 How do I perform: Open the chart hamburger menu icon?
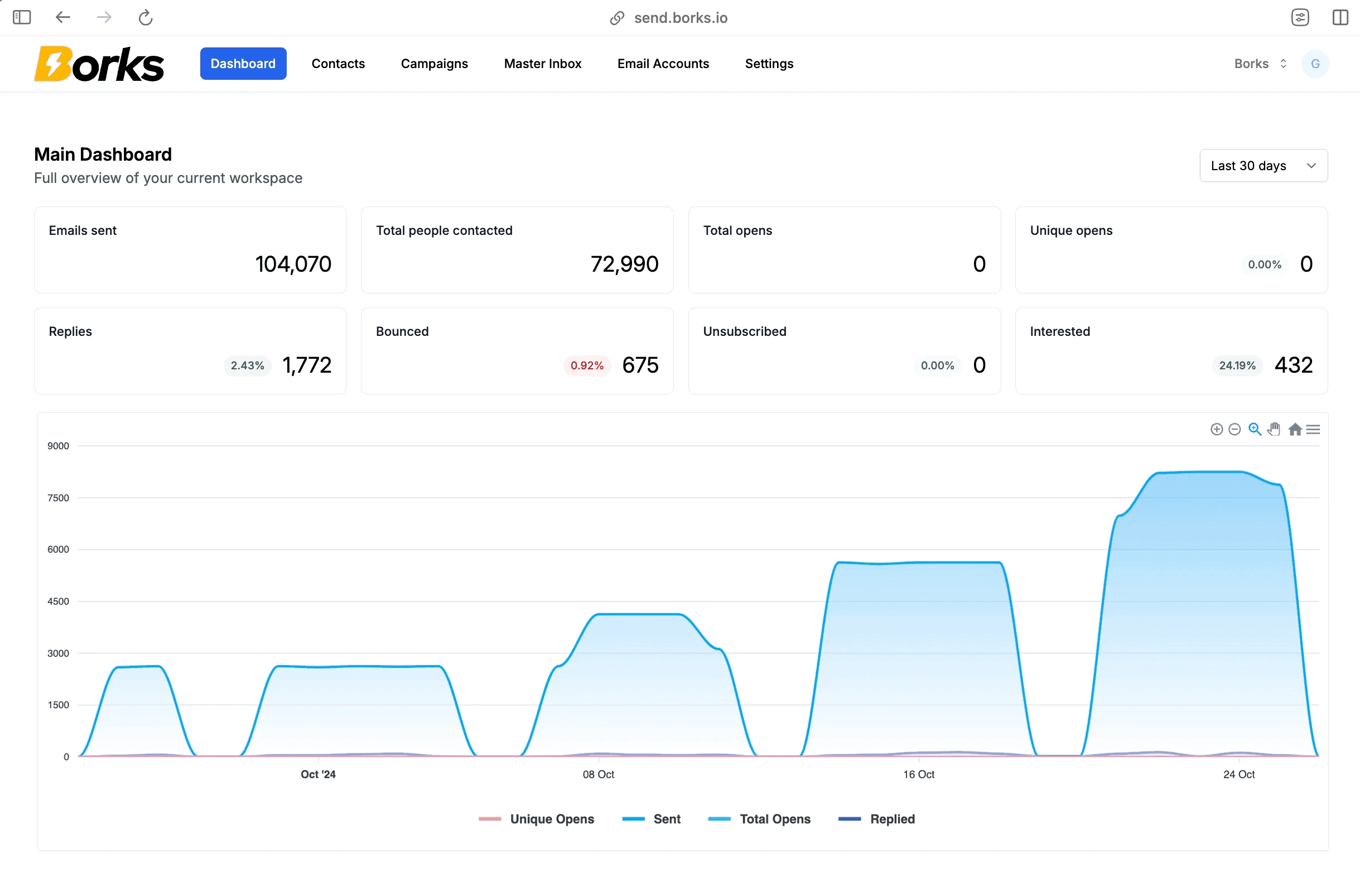pos(1314,428)
